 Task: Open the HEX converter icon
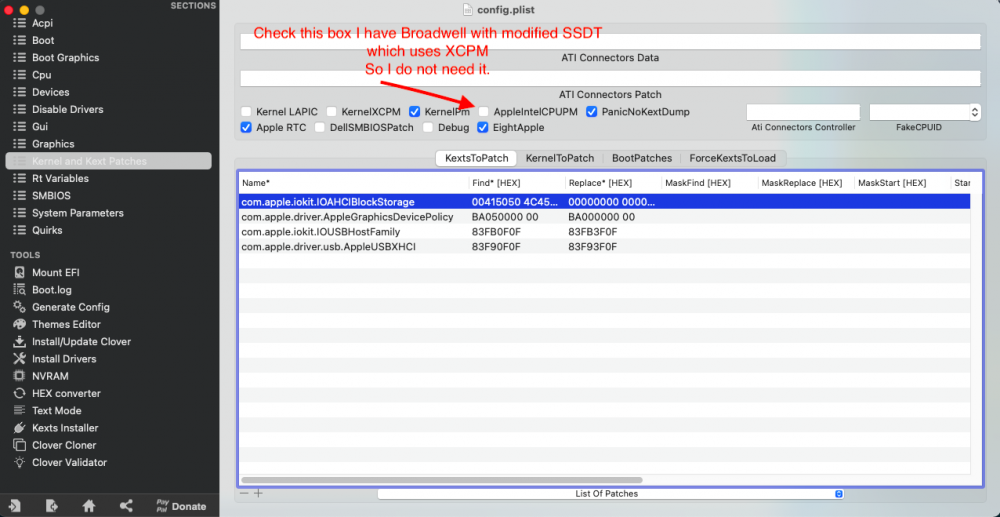point(20,393)
